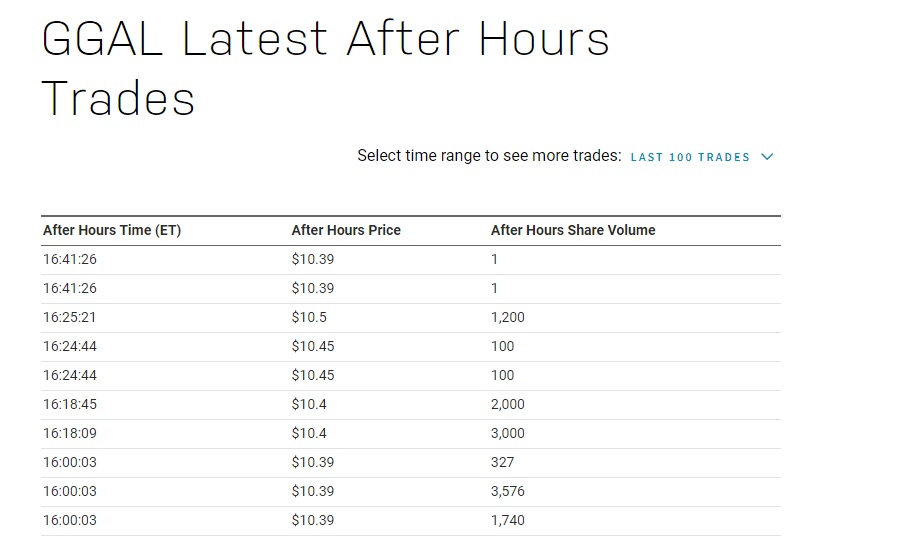
Task: Select the $10.39 price in the 327-share row
Action: coord(313,462)
